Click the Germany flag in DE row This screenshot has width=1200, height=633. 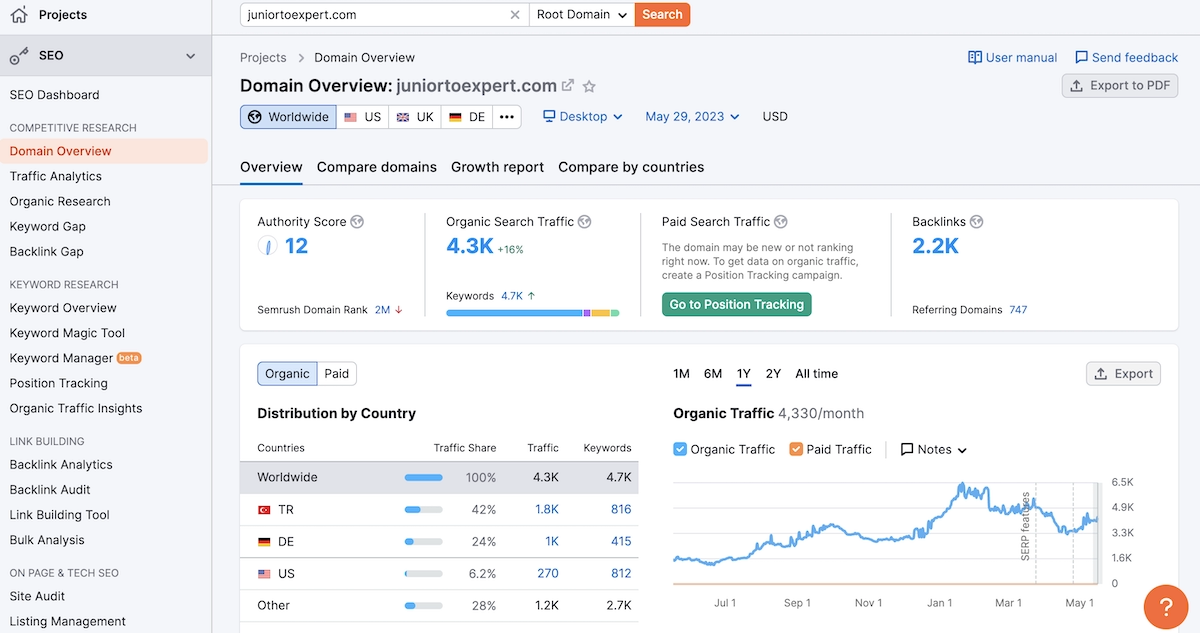[x=264, y=542]
